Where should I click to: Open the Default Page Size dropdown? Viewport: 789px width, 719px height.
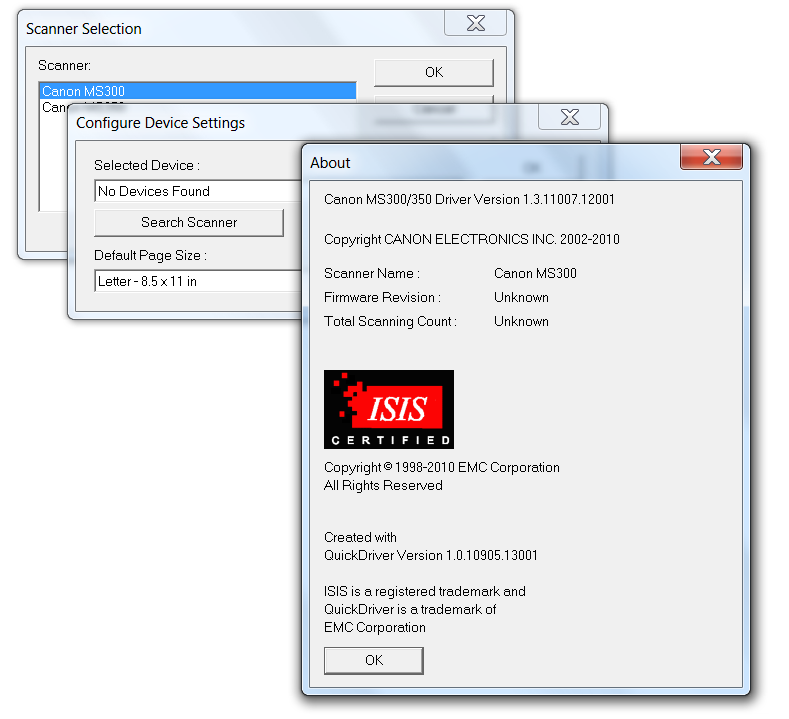[x=198, y=281]
